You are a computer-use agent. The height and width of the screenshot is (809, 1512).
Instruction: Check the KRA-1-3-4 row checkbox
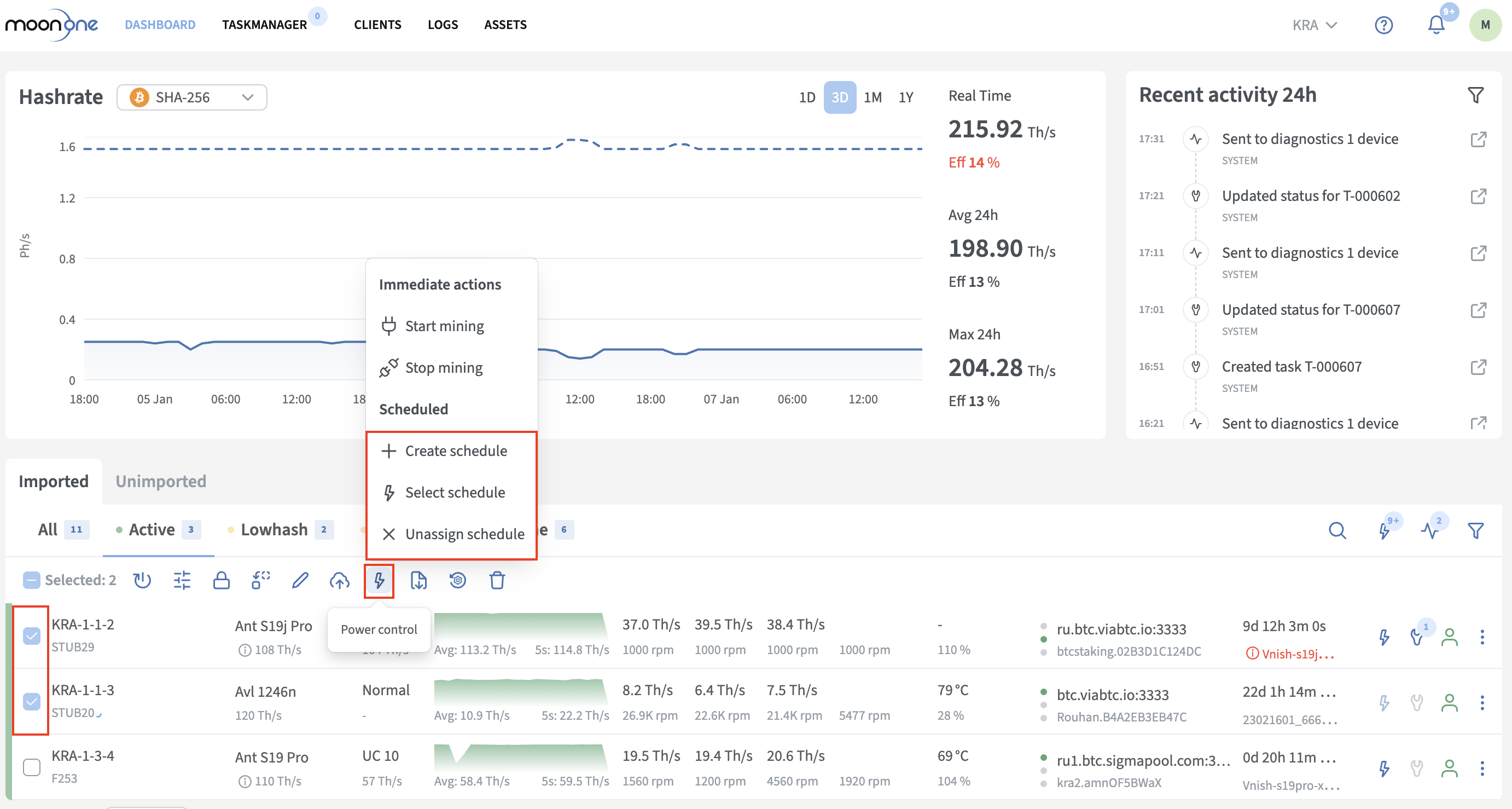tap(31, 767)
